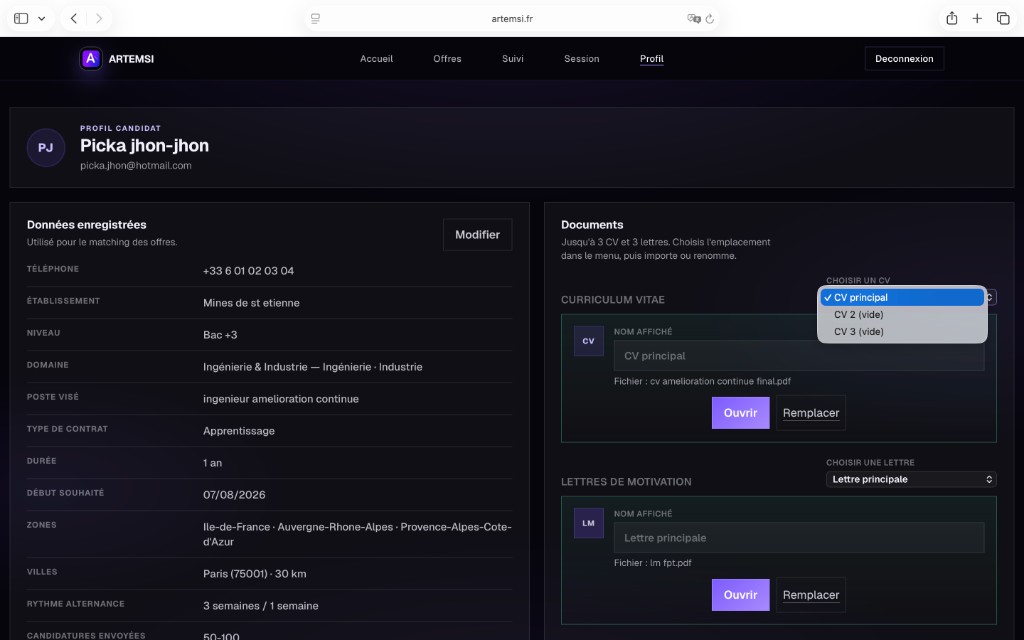The width and height of the screenshot is (1024, 640).
Task: Open the Suivi nav item
Action: (x=513, y=59)
